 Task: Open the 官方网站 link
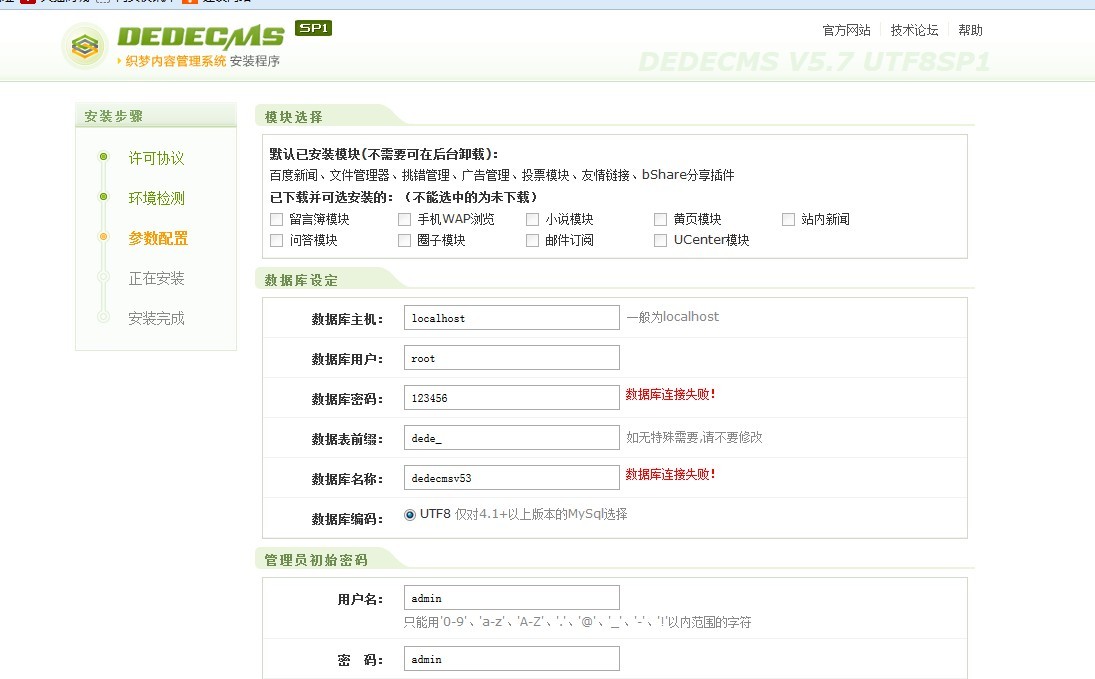tap(846, 30)
